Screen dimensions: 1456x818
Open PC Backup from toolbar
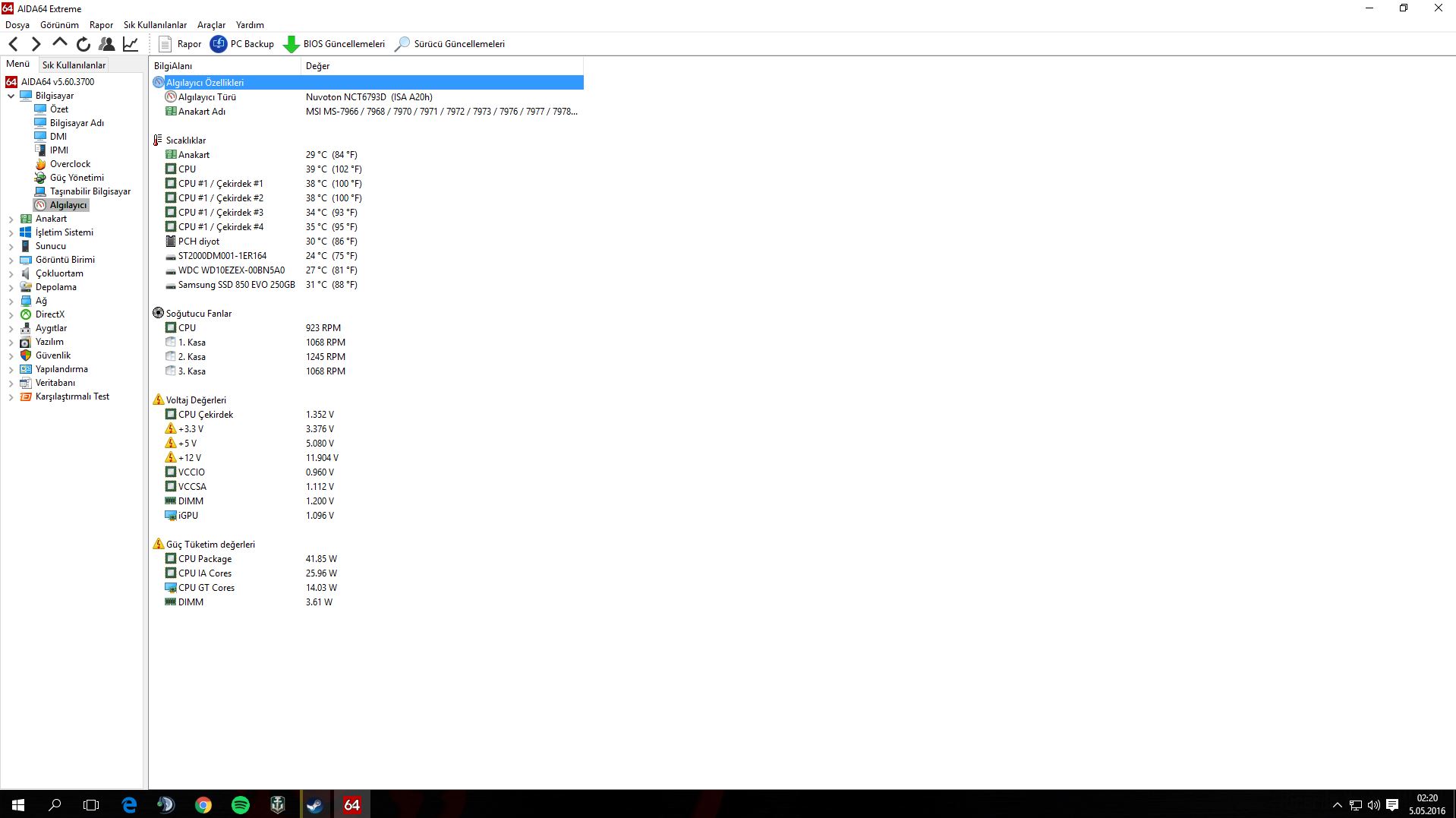pos(242,44)
